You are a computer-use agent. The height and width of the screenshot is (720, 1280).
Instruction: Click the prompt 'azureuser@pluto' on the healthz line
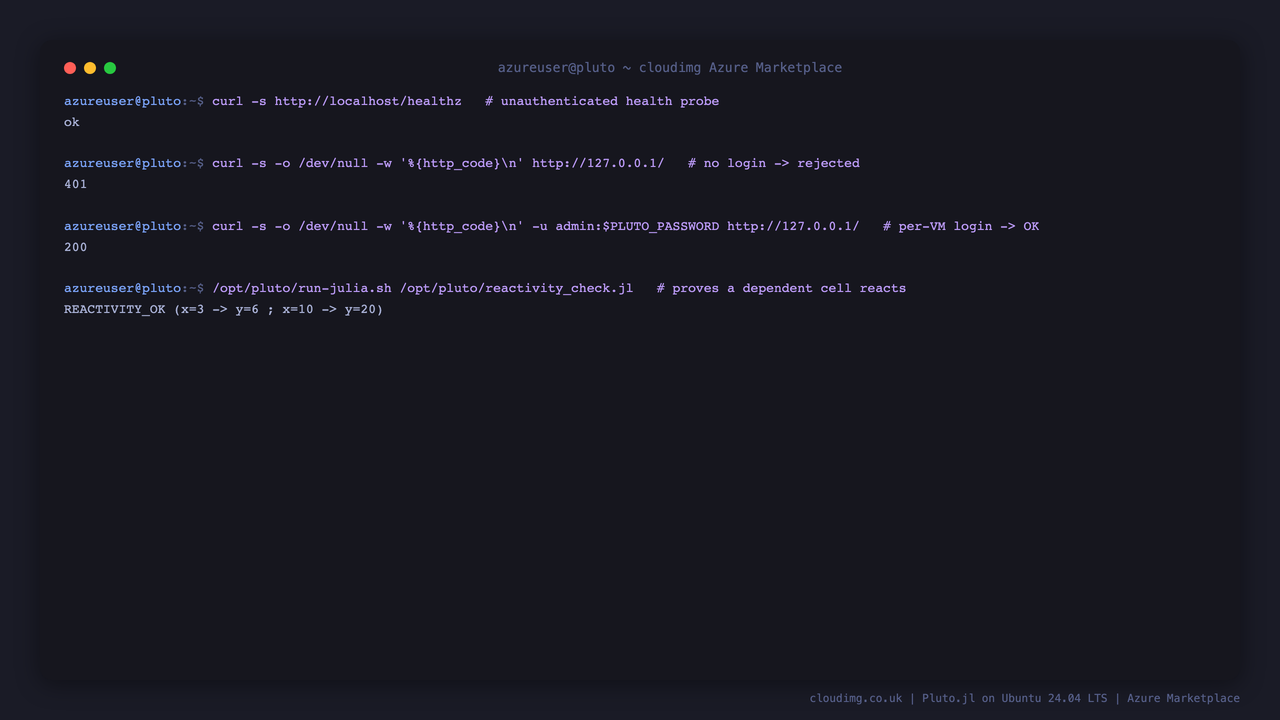click(123, 101)
